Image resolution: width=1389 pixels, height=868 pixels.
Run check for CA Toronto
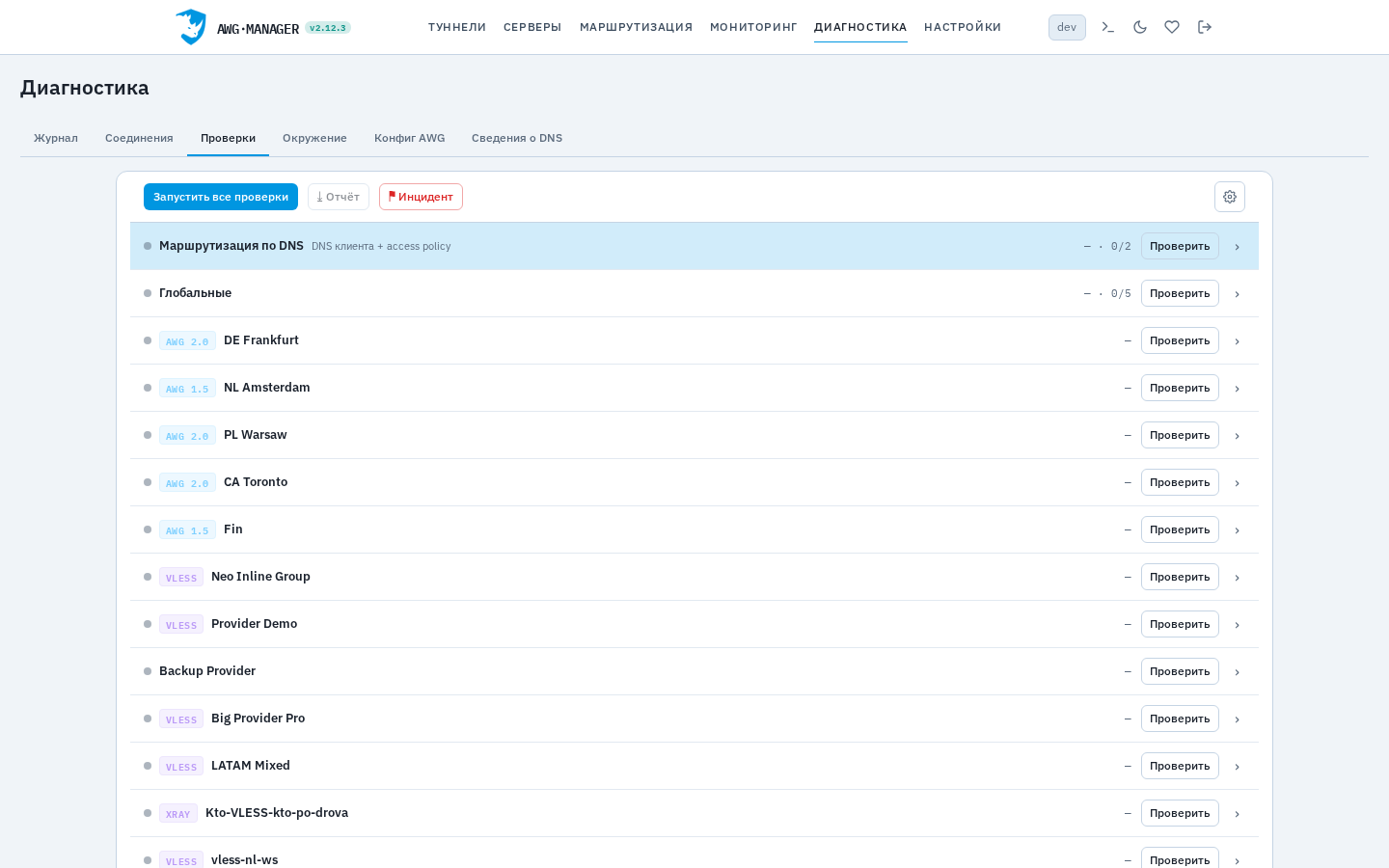(x=1180, y=482)
